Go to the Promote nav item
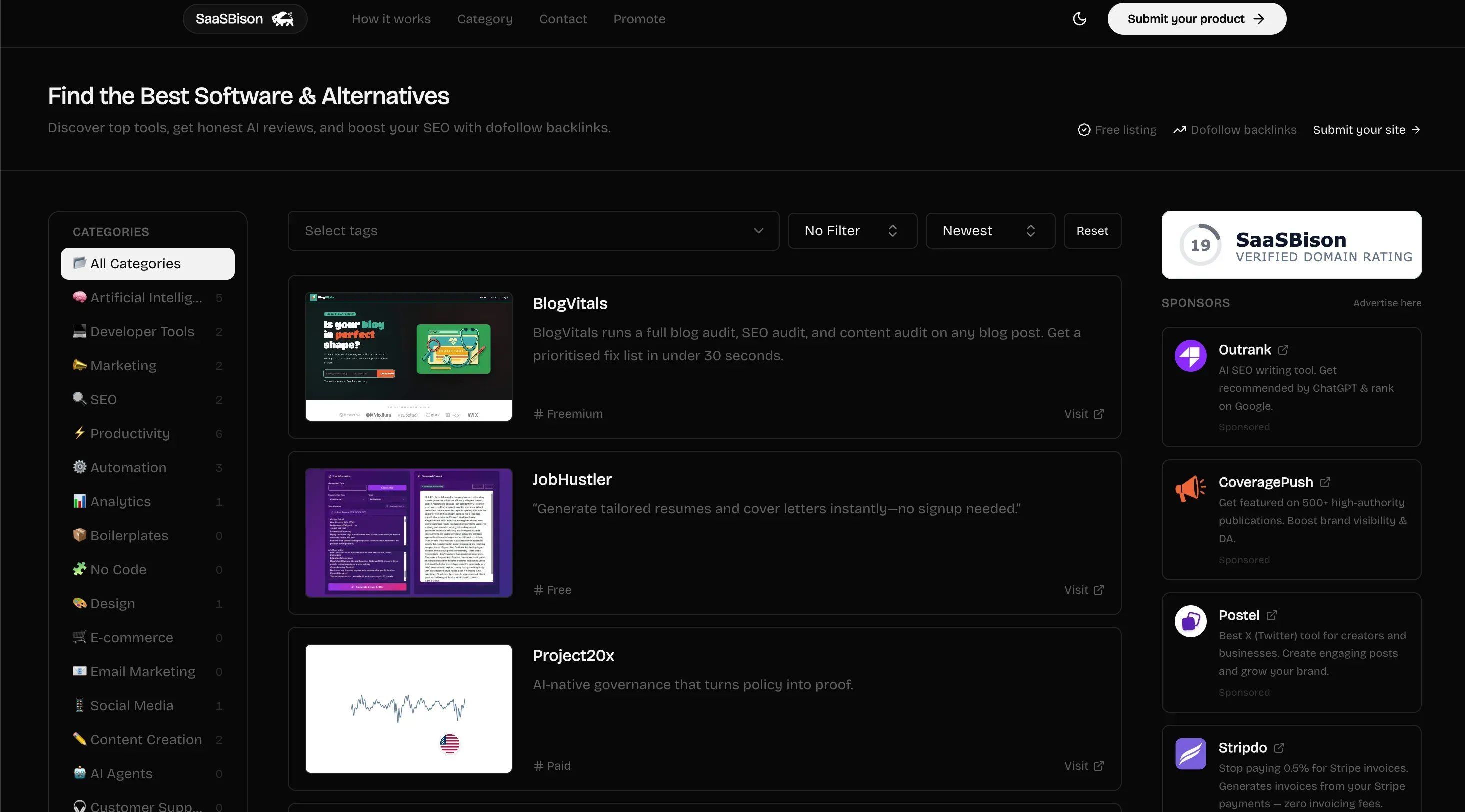The height and width of the screenshot is (812, 1465). coord(639,19)
